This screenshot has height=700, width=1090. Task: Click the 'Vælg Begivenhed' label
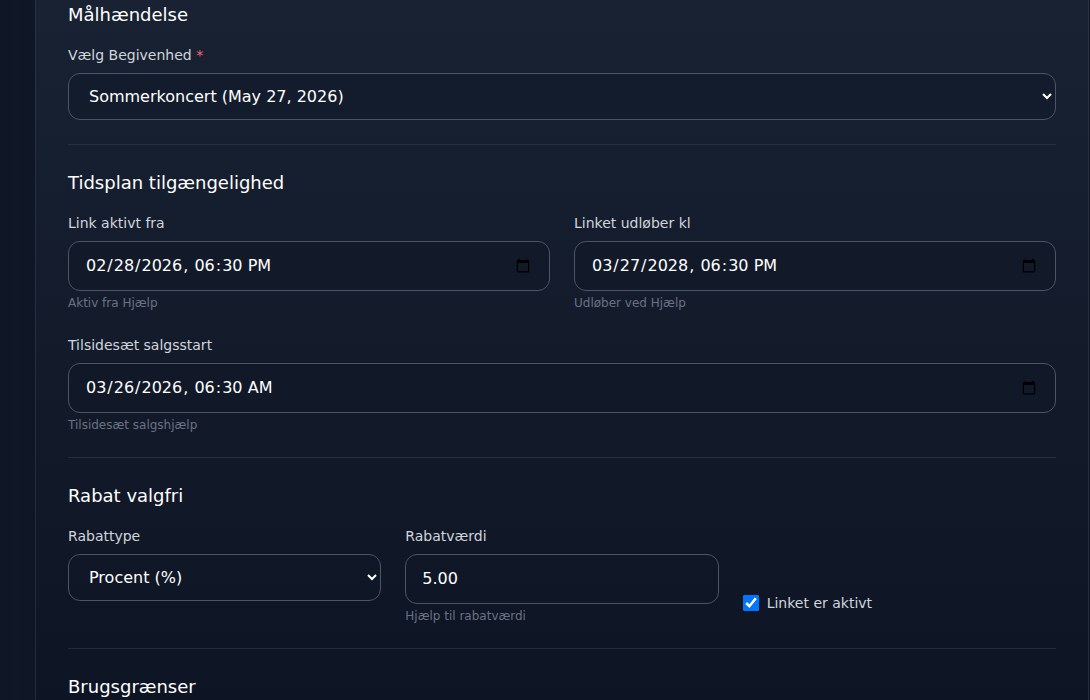[130, 55]
